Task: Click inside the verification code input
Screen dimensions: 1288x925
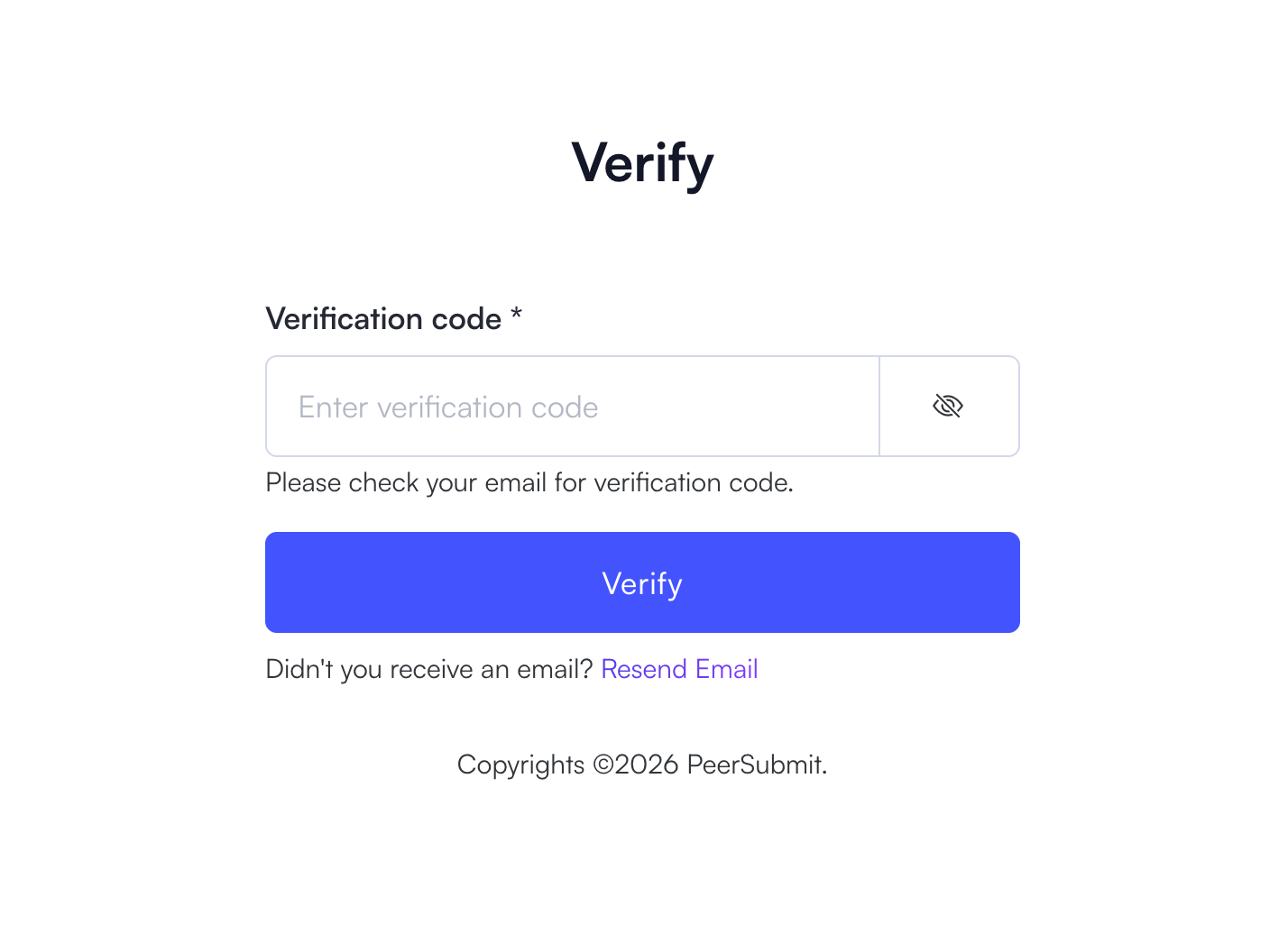Action: coord(572,406)
